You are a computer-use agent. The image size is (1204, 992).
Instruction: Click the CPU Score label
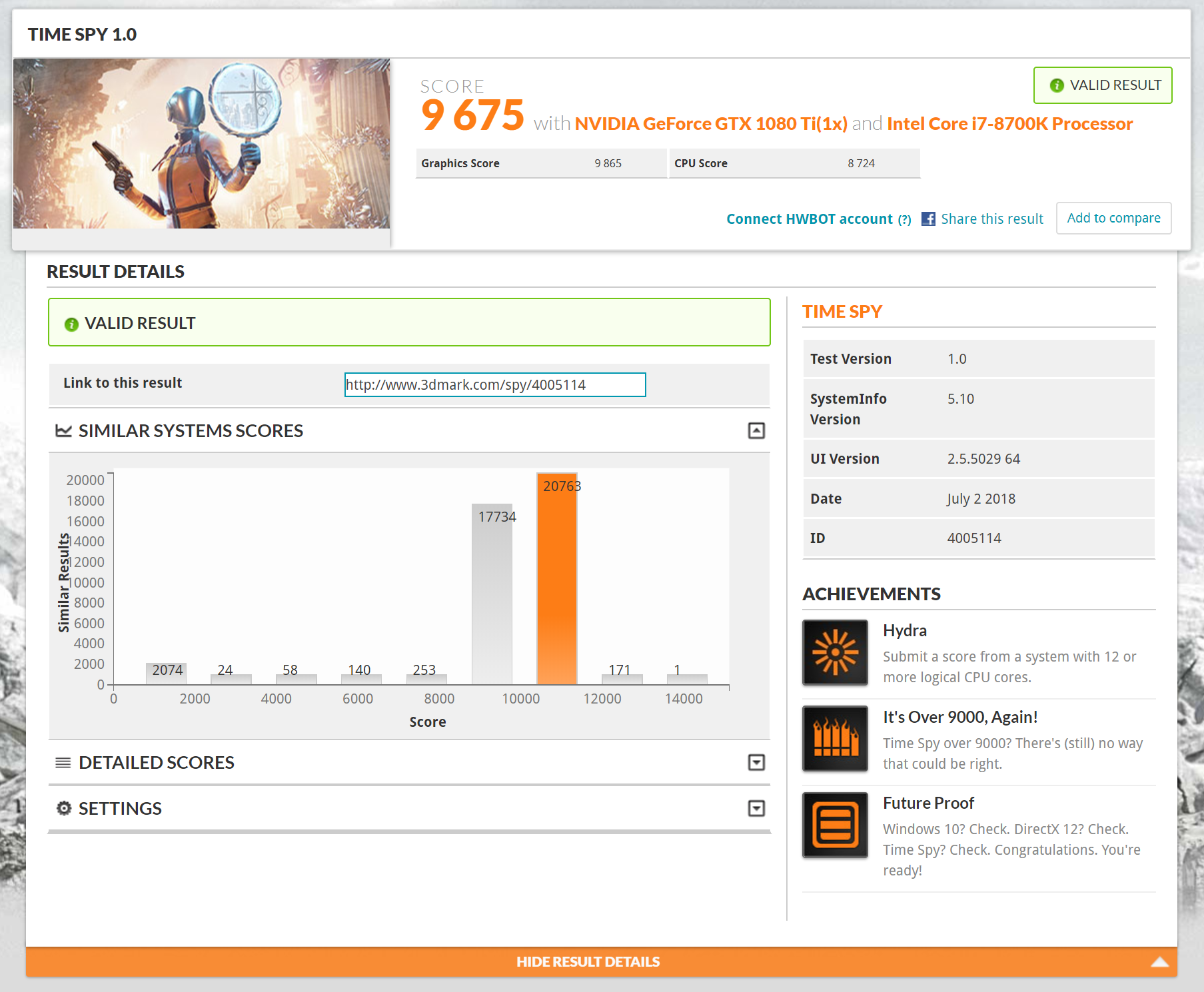(701, 163)
